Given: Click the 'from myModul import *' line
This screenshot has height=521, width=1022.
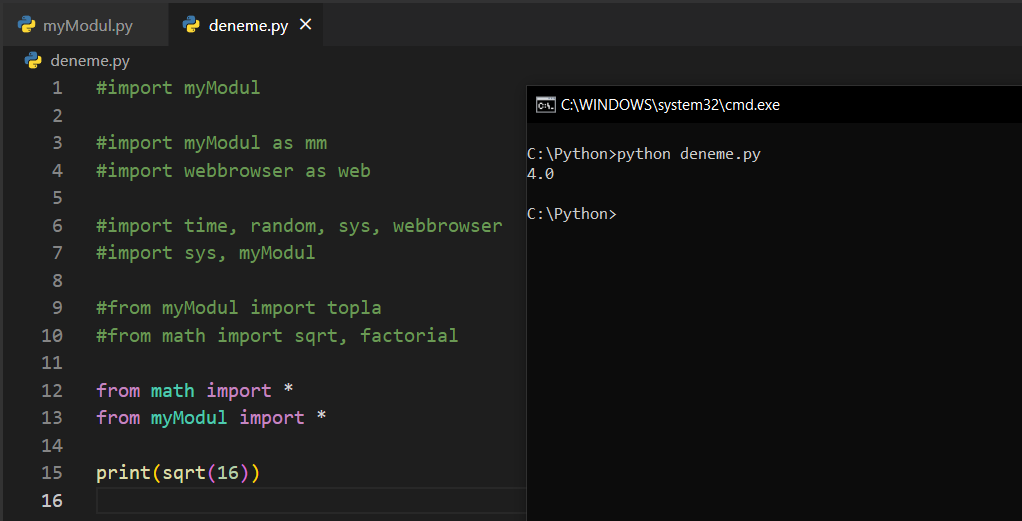Looking at the screenshot, I should (211, 417).
